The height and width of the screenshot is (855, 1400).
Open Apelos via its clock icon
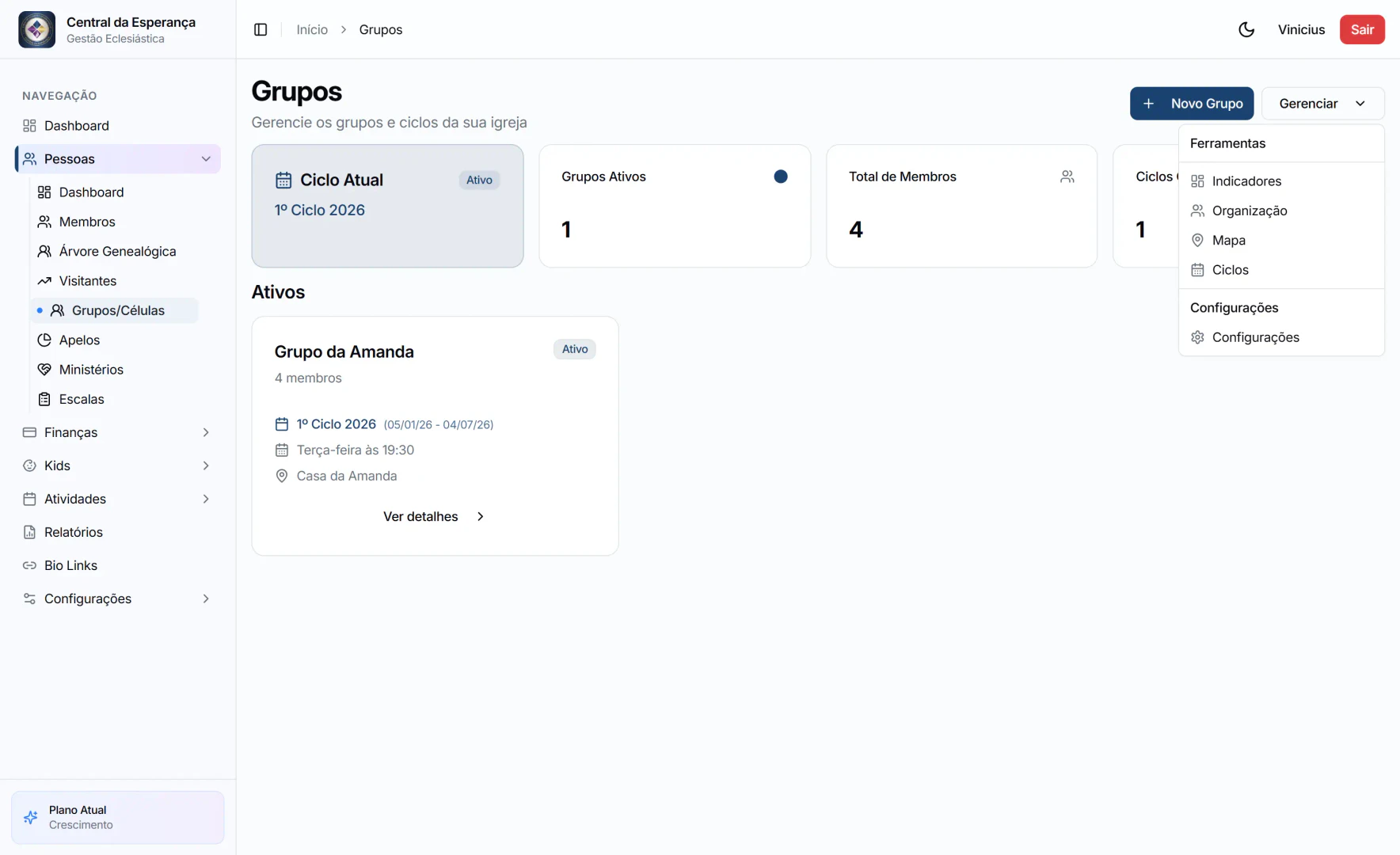[46, 340]
